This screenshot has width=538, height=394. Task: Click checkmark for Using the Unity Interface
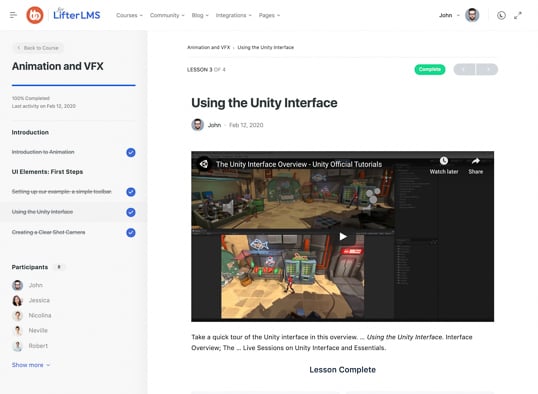pos(131,212)
